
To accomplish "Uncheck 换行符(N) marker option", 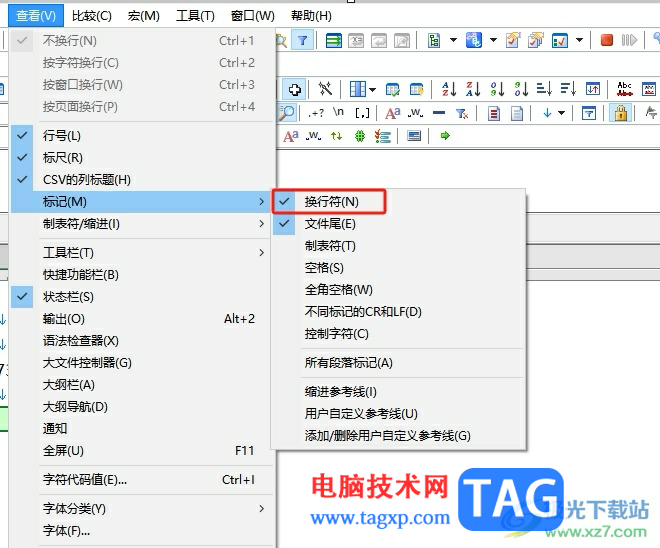I will click(x=398, y=202).
